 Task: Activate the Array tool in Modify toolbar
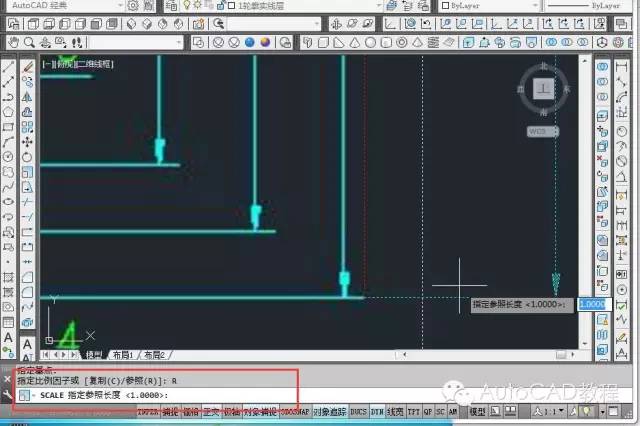pos(27,127)
